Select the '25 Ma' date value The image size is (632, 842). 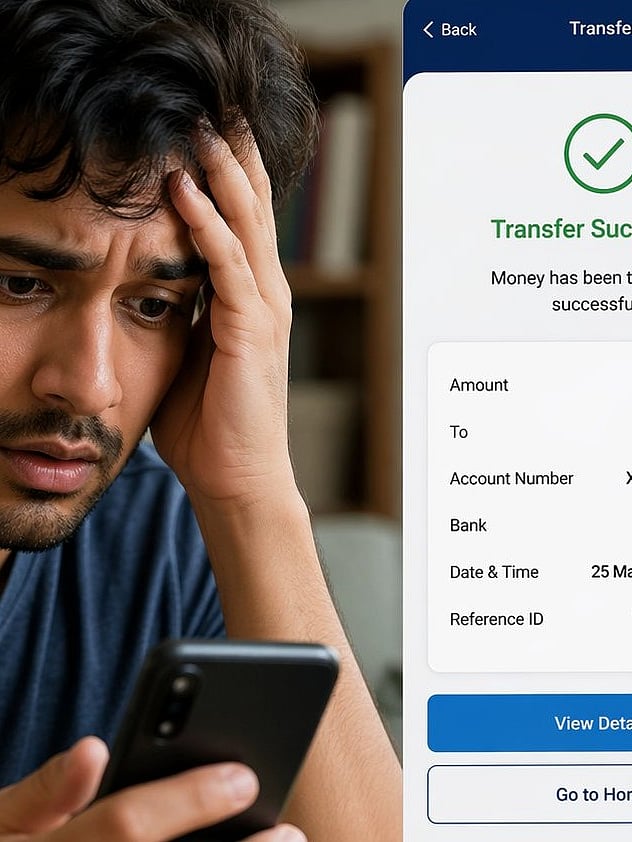click(611, 571)
